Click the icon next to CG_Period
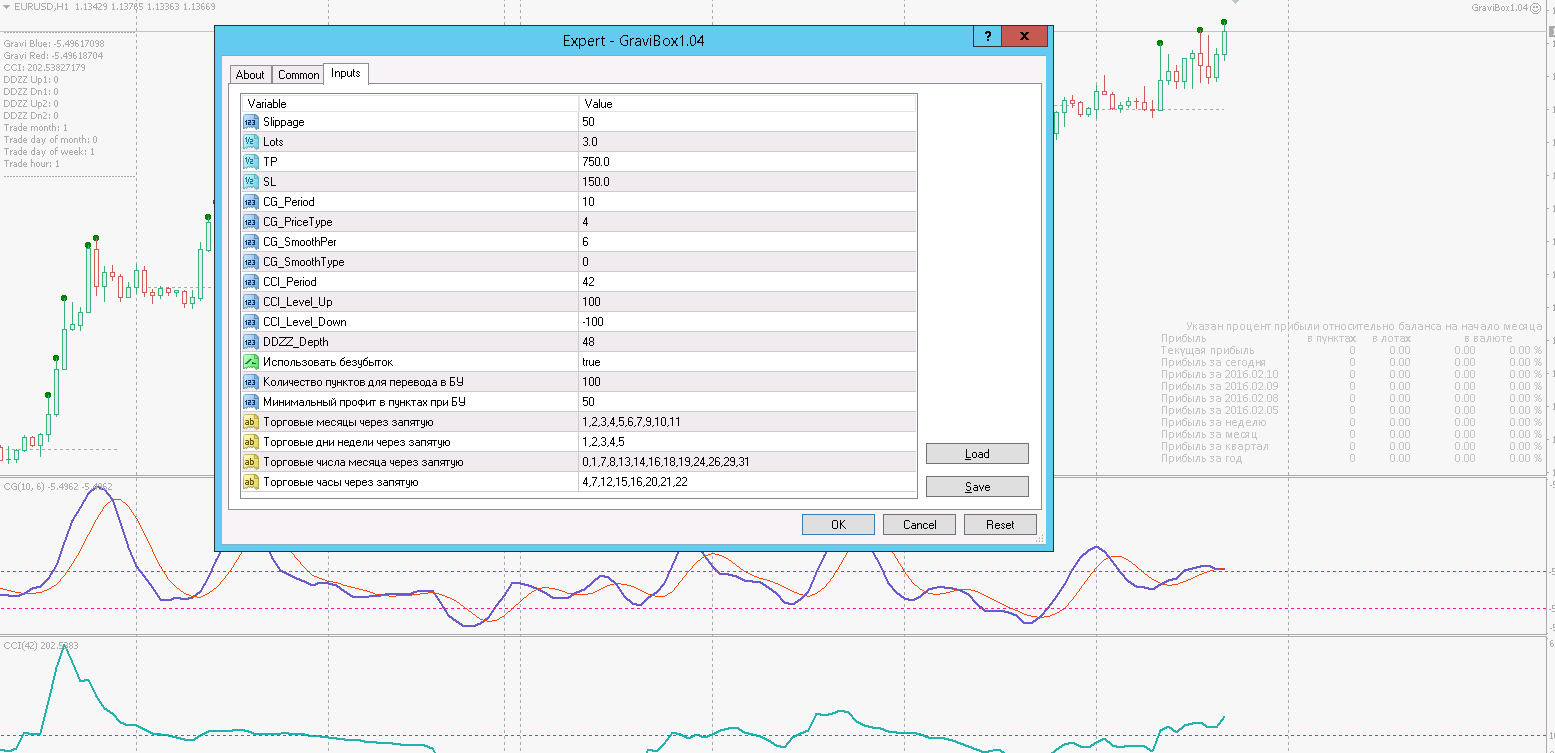 (250, 202)
